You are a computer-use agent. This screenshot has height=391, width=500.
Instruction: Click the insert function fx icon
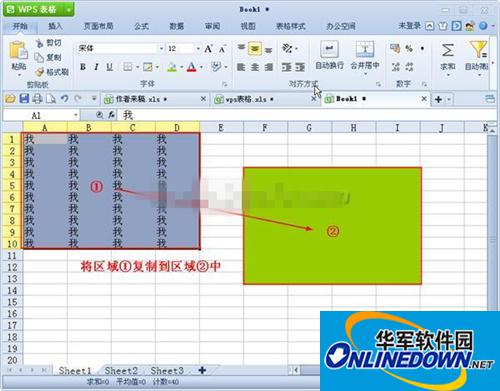point(112,115)
